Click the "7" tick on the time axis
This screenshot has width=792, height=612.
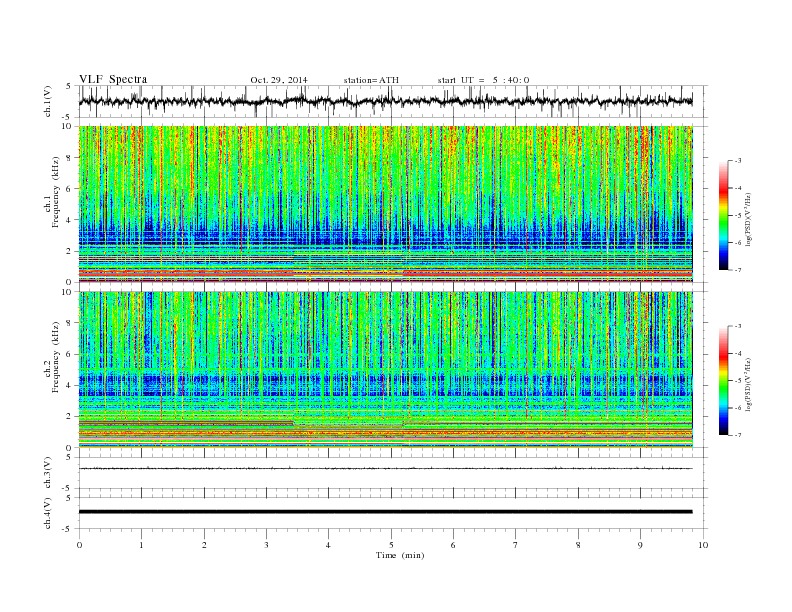click(516, 545)
